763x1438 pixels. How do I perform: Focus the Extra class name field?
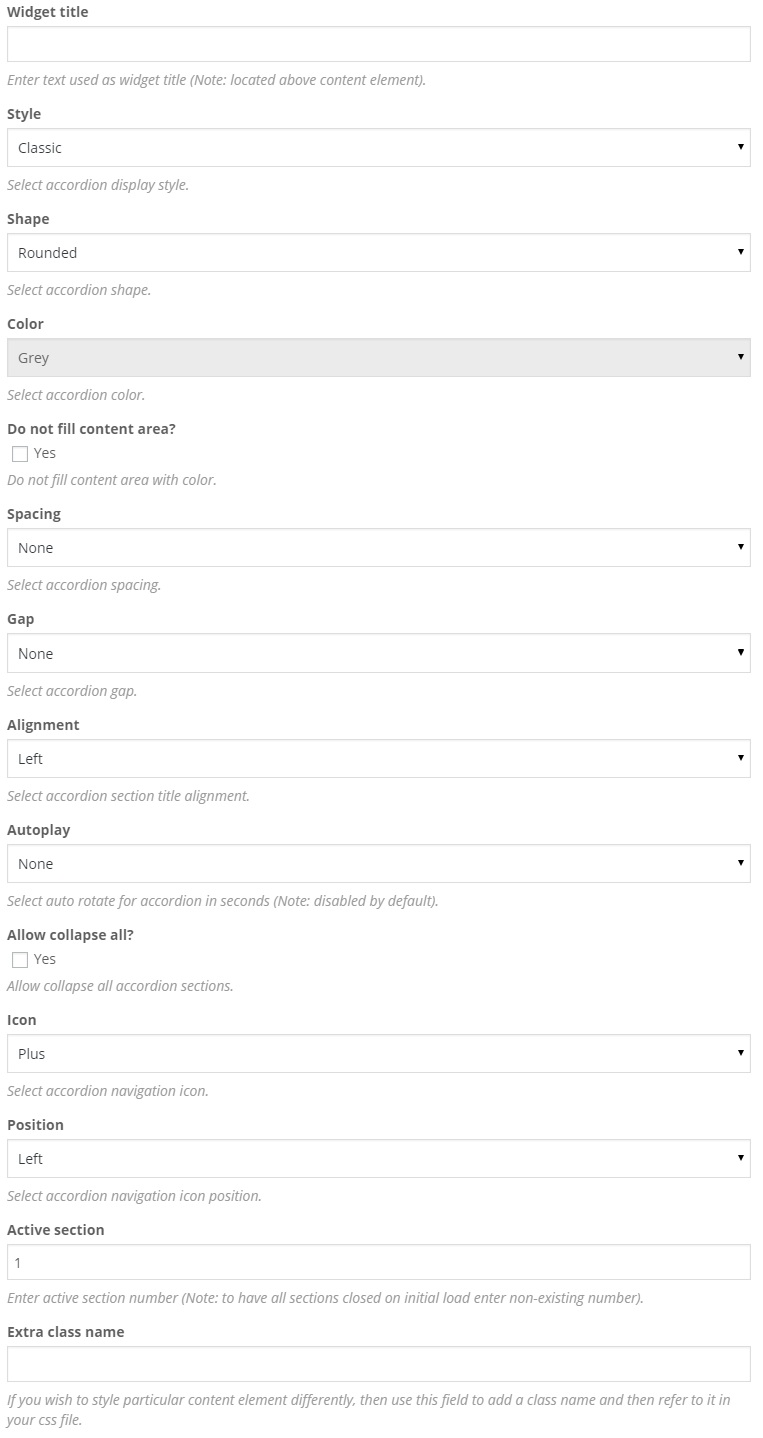tap(378, 1364)
